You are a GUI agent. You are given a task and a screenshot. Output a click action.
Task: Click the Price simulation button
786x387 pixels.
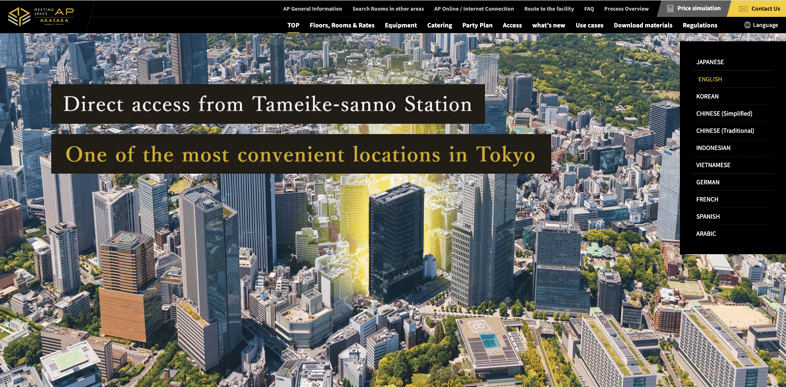tap(694, 9)
